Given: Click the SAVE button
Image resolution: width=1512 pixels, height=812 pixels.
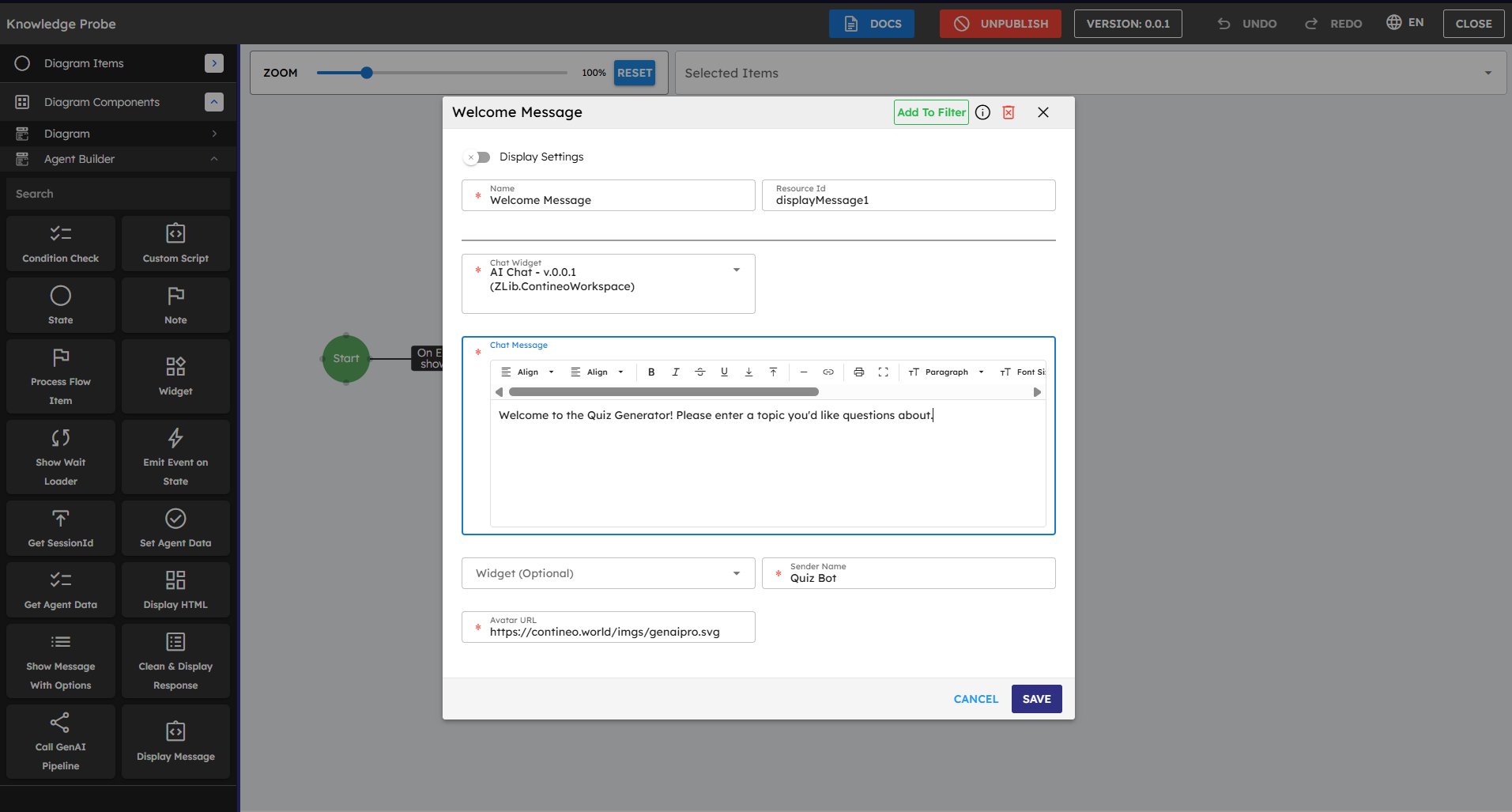Looking at the screenshot, I should click(x=1036, y=699).
